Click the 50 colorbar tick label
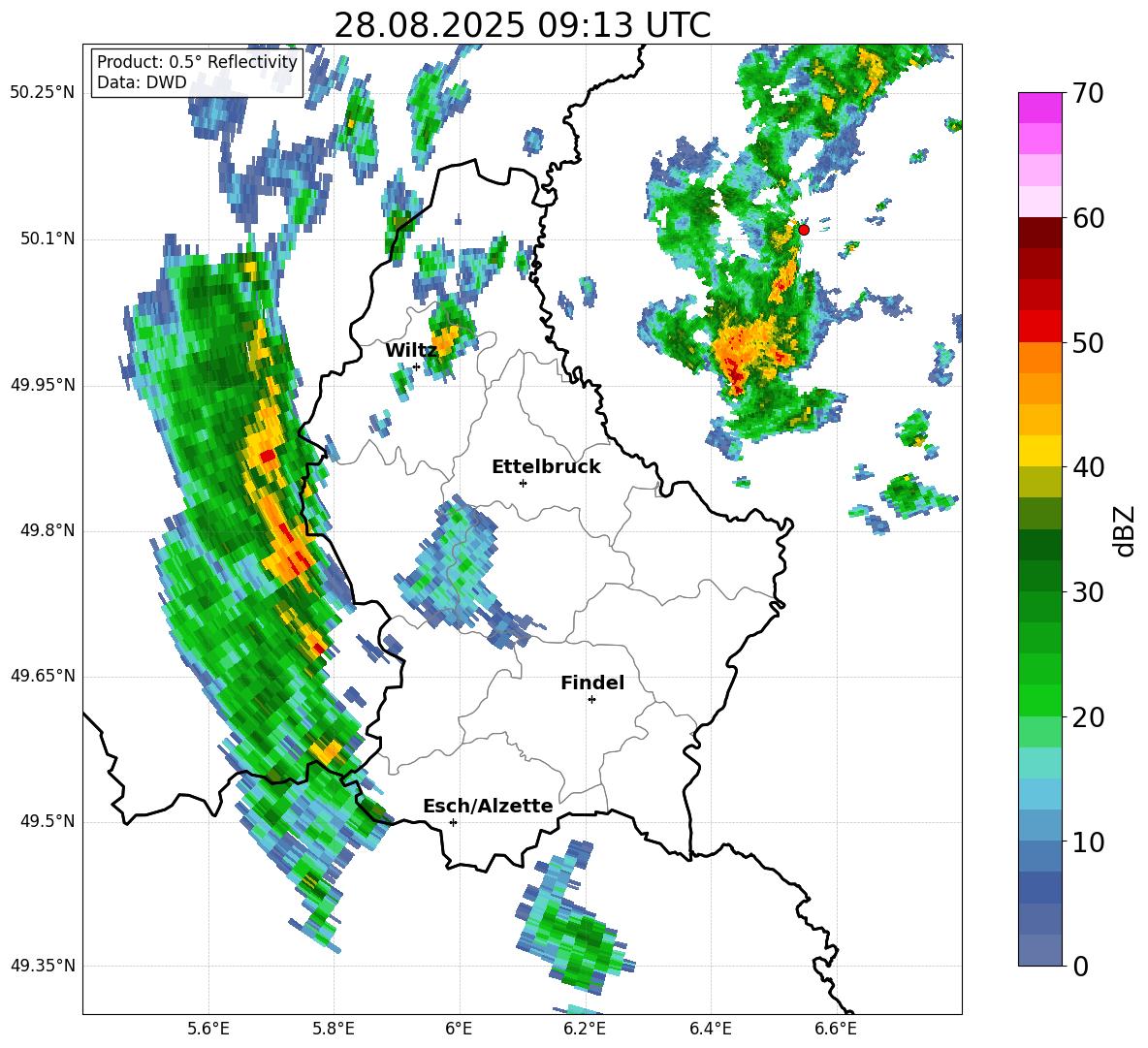 [x=1087, y=343]
